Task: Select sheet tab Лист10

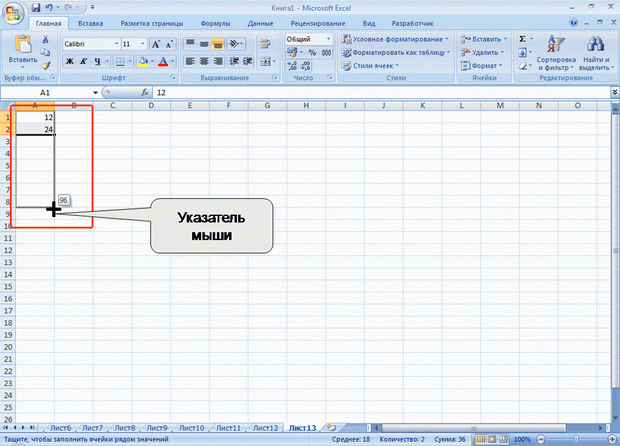Action: 192,428
